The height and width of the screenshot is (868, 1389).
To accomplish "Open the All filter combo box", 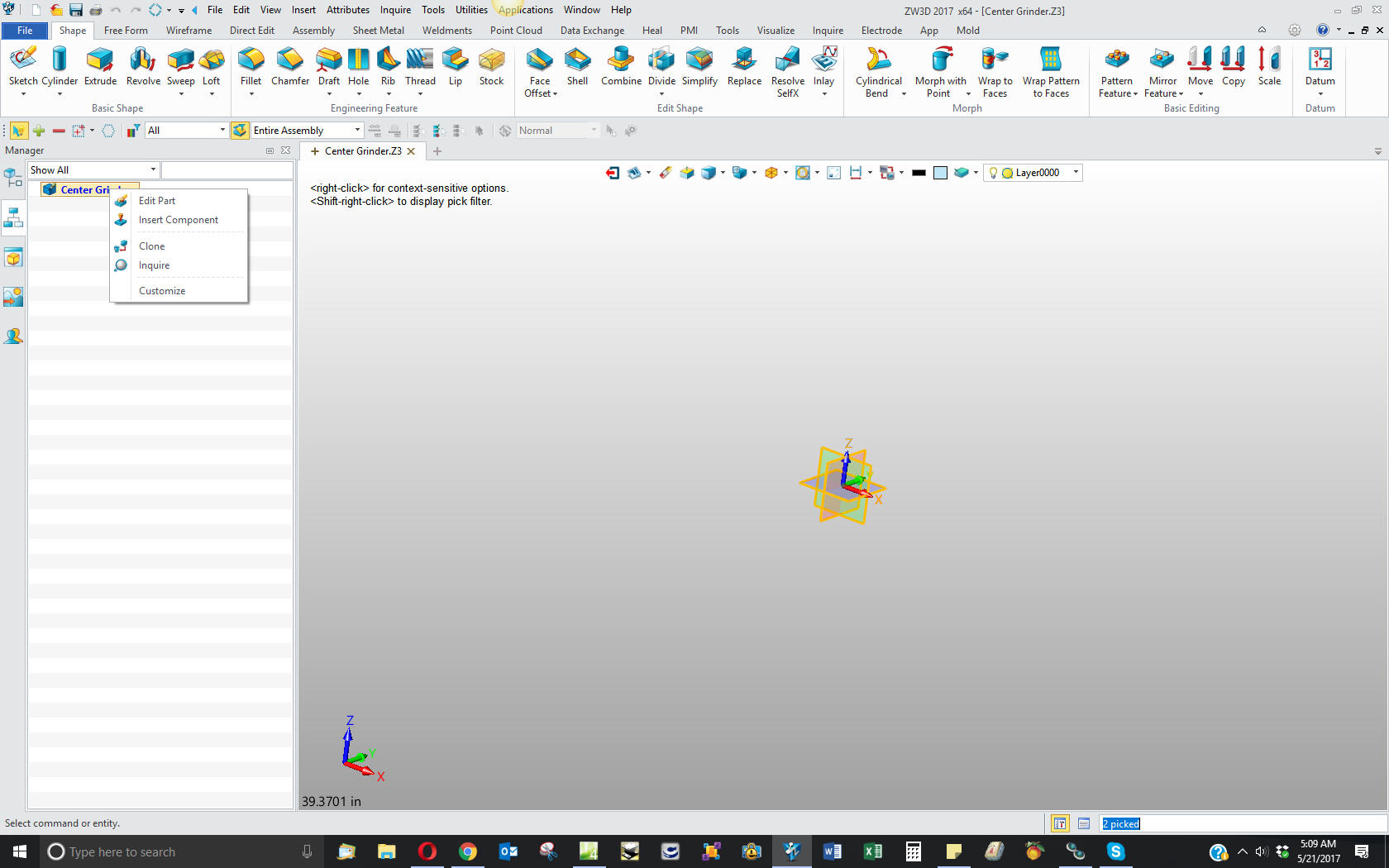I will (186, 131).
